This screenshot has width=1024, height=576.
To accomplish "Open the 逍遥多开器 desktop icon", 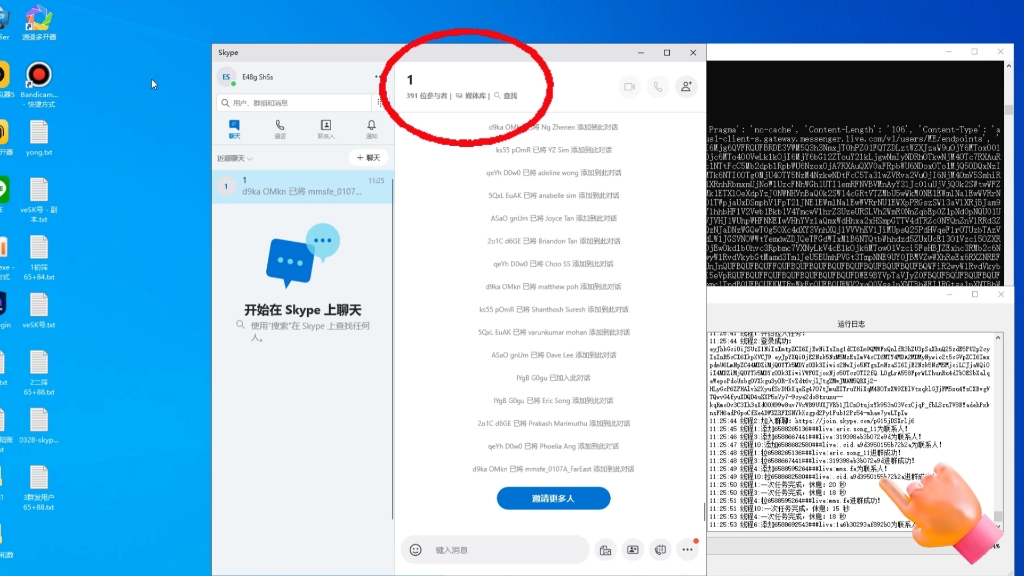I will coord(39,23).
